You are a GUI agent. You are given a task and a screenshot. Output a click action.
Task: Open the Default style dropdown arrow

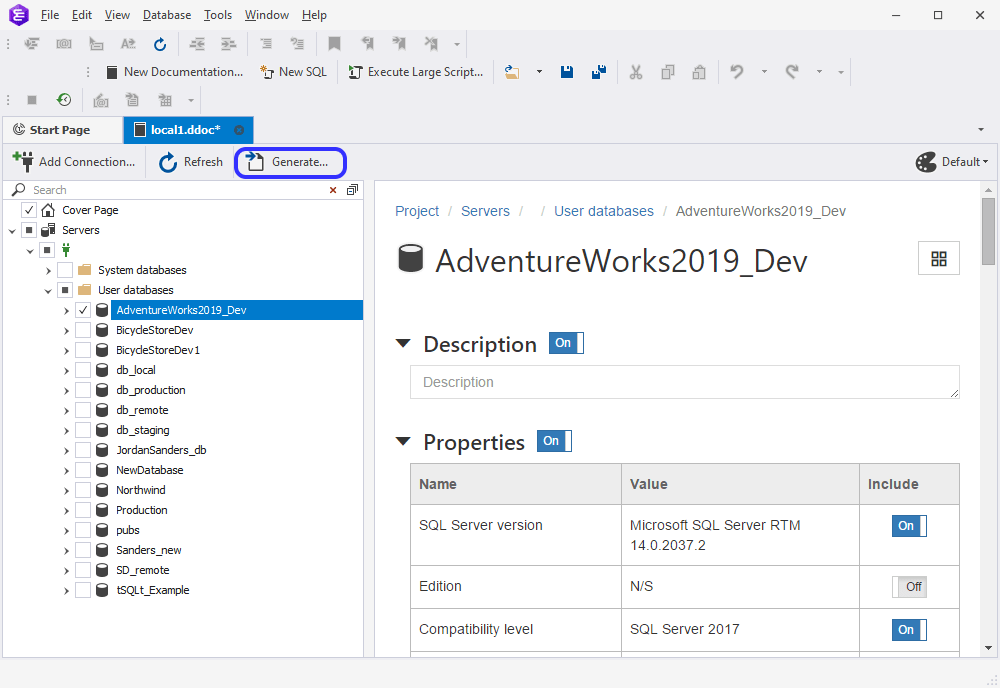(985, 162)
